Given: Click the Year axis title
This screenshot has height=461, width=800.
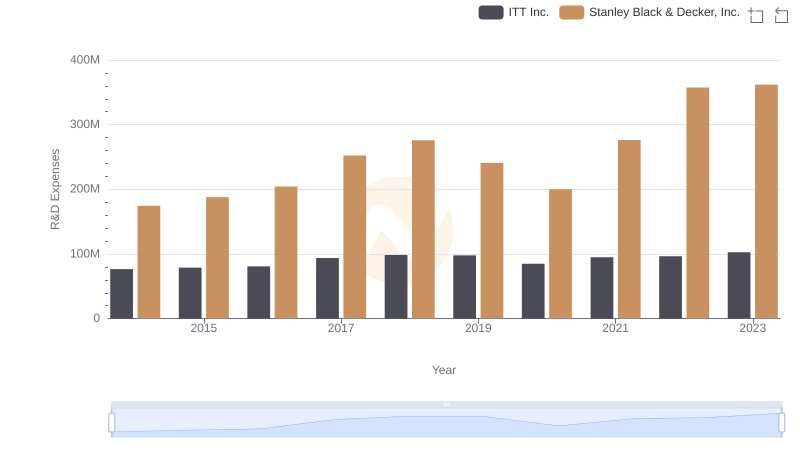Looking at the screenshot, I should tap(444, 370).
